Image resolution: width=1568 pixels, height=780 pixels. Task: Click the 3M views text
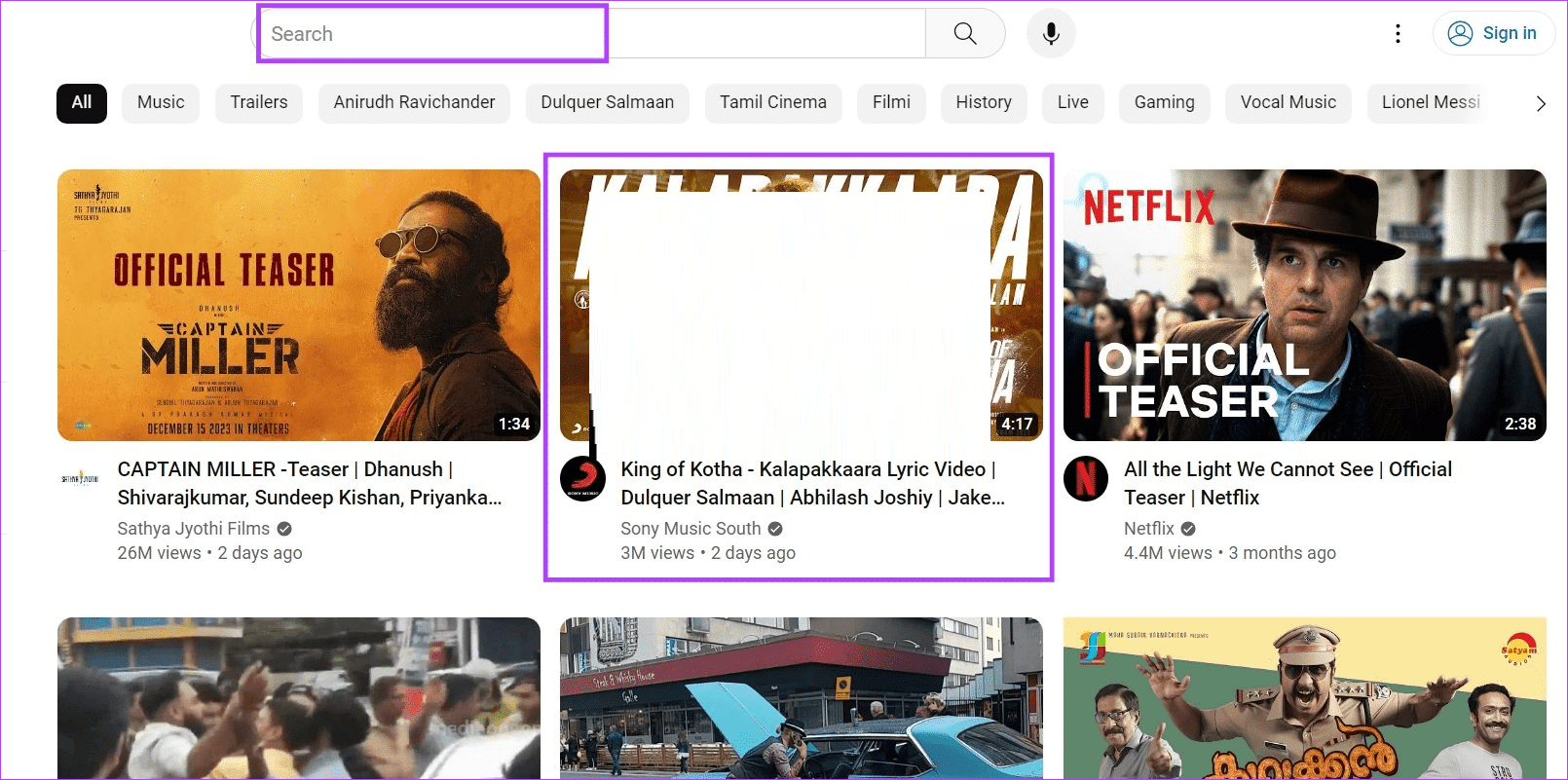pos(657,553)
